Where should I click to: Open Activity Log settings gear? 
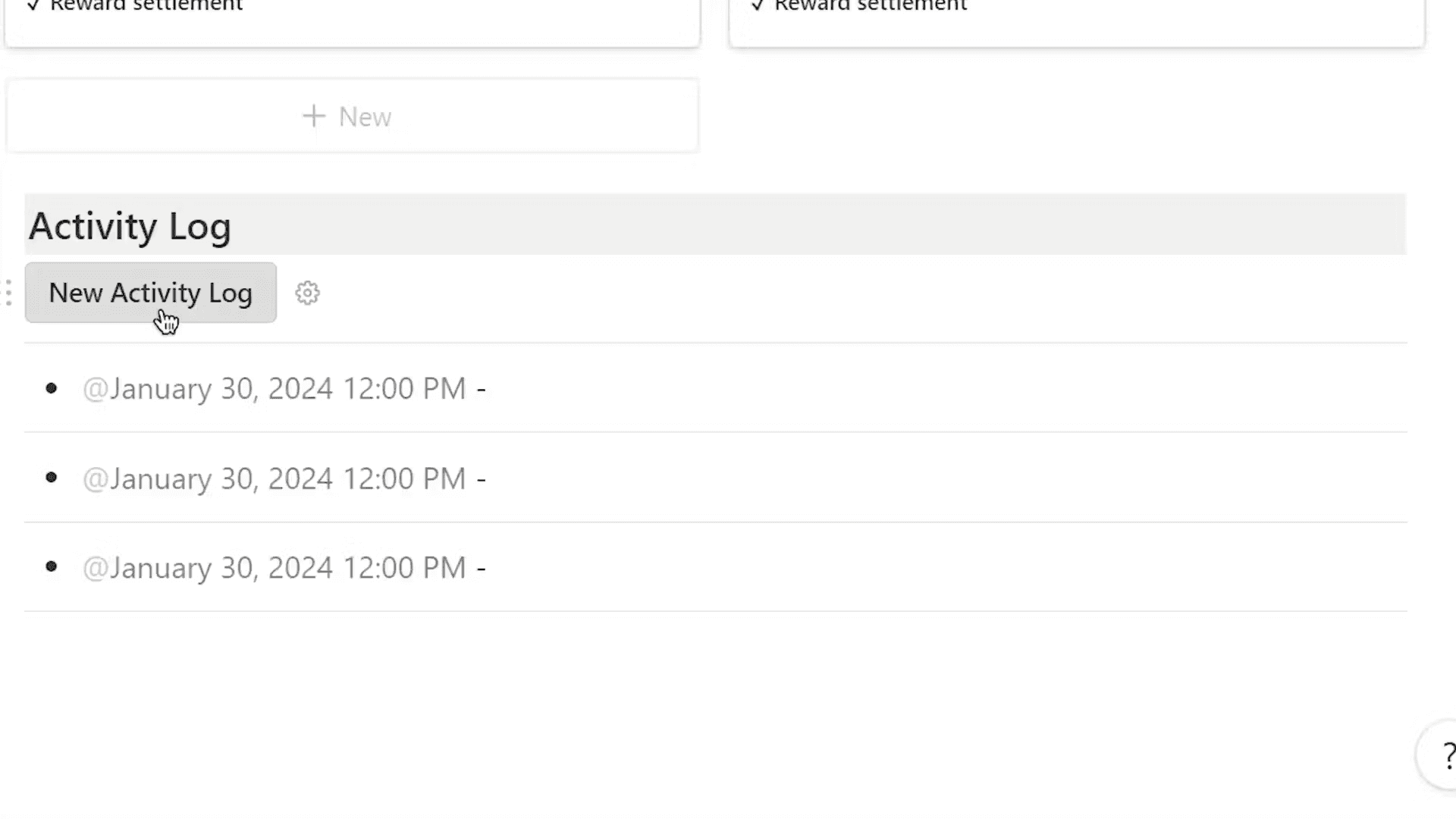307,293
